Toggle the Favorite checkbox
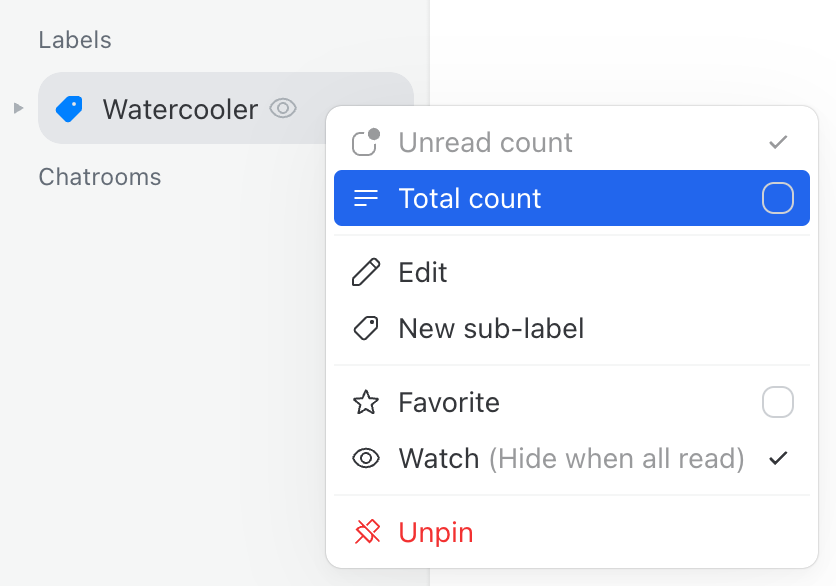 (777, 402)
